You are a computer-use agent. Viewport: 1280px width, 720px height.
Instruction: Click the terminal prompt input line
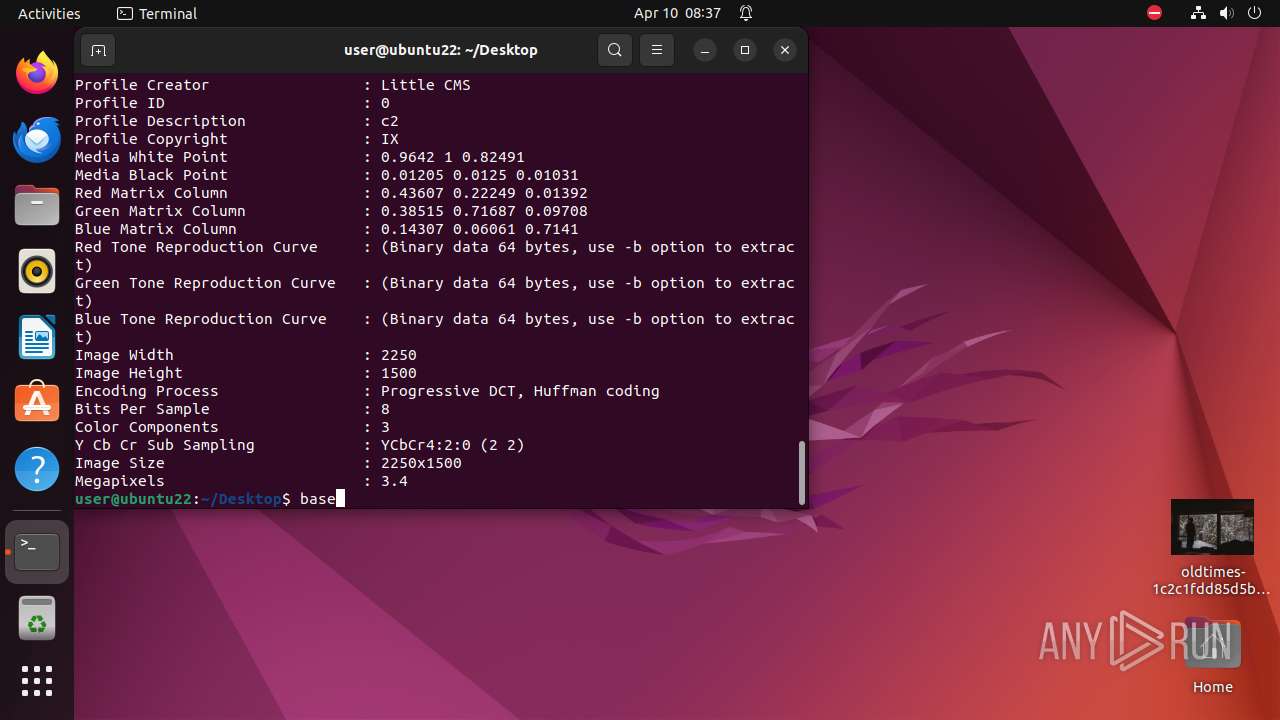click(436, 498)
